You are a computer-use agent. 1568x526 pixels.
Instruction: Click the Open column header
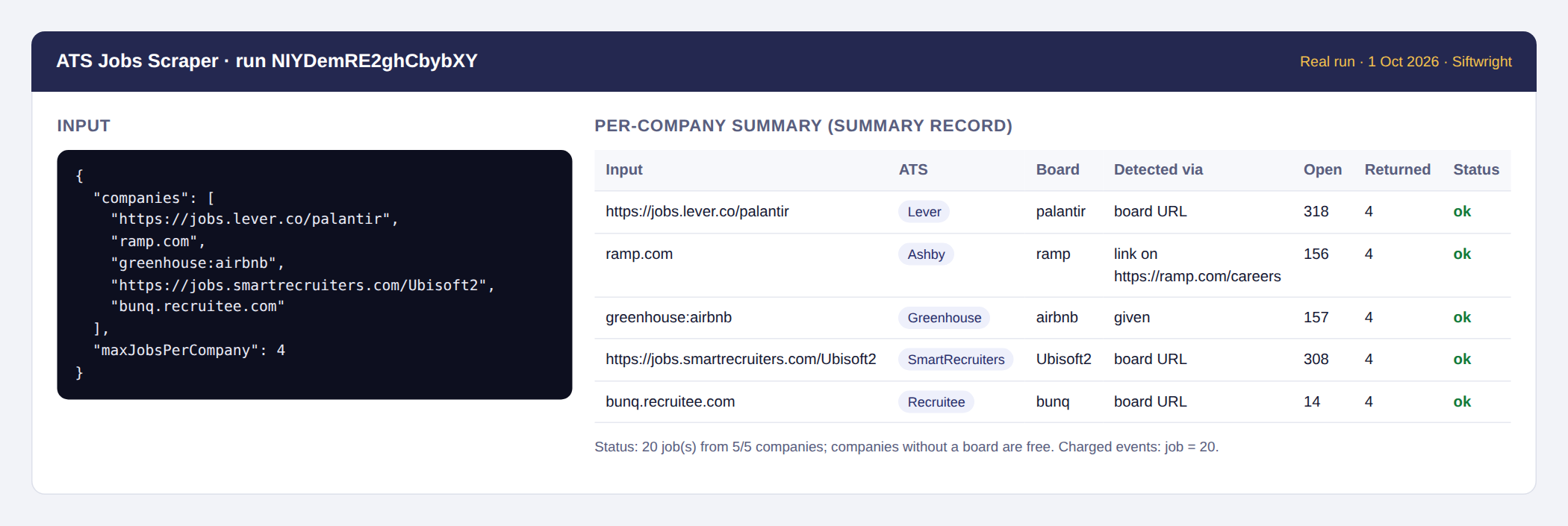point(1322,170)
